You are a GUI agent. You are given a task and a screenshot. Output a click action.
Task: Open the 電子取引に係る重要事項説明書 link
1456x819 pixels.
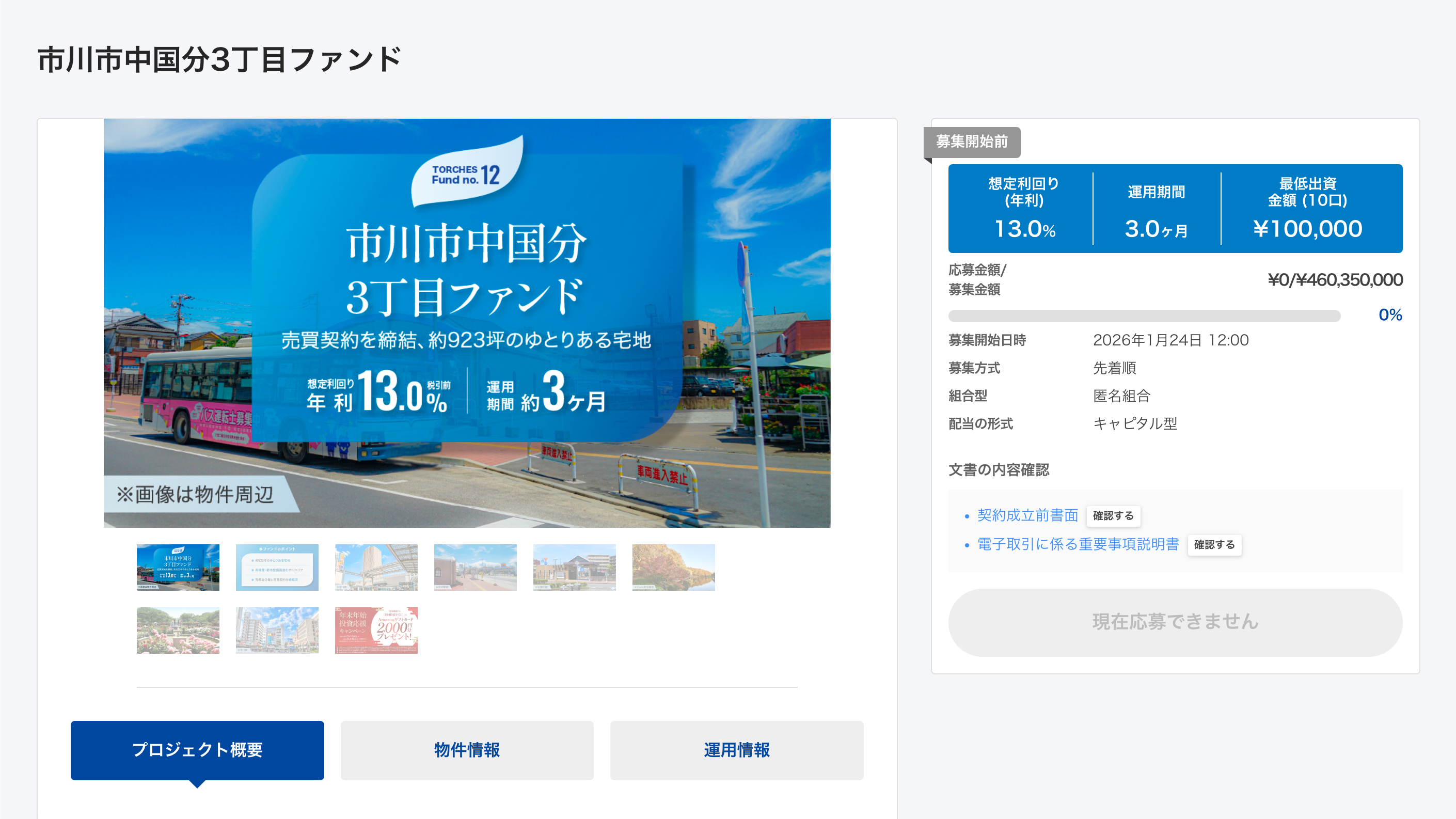click(1078, 544)
